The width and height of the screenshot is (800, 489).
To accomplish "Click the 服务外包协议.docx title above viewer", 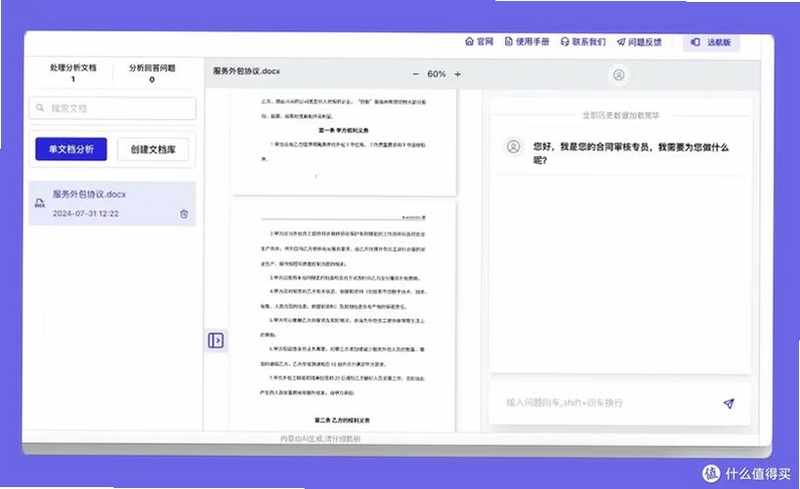I will coord(247,71).
